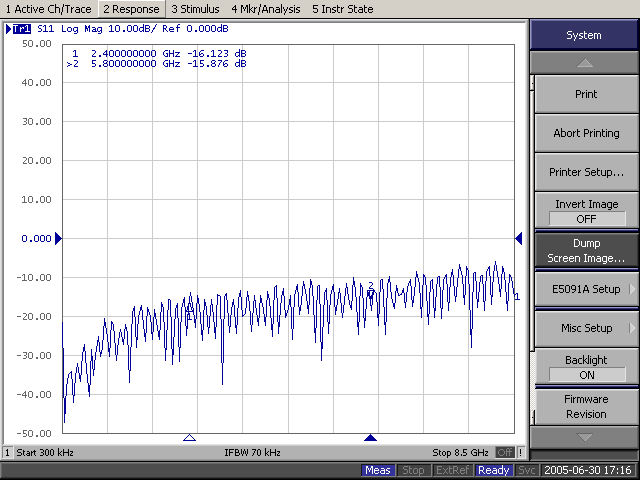
Task: Click the Log Mag format label
Action: point(82,29)
